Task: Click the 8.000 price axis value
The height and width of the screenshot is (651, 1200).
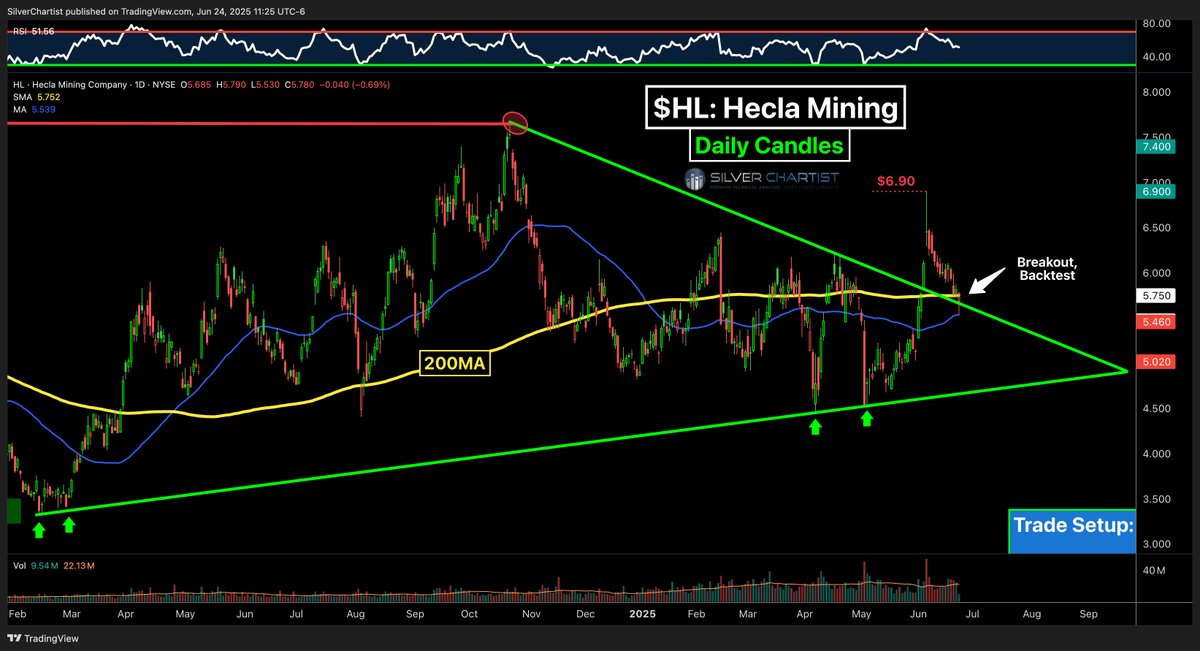Action: point(1156,92)
